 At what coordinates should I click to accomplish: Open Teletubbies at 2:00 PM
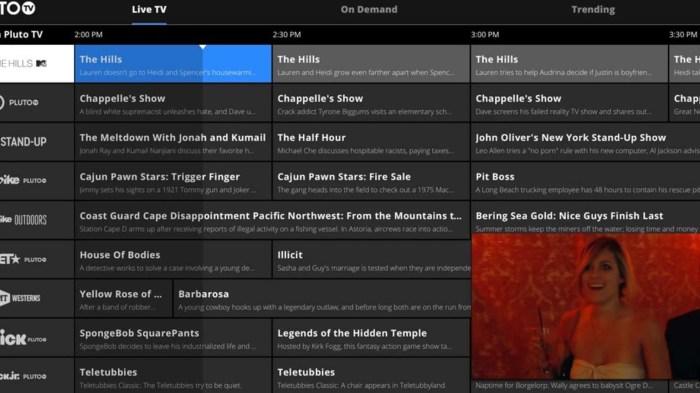[x=173, y=376]
